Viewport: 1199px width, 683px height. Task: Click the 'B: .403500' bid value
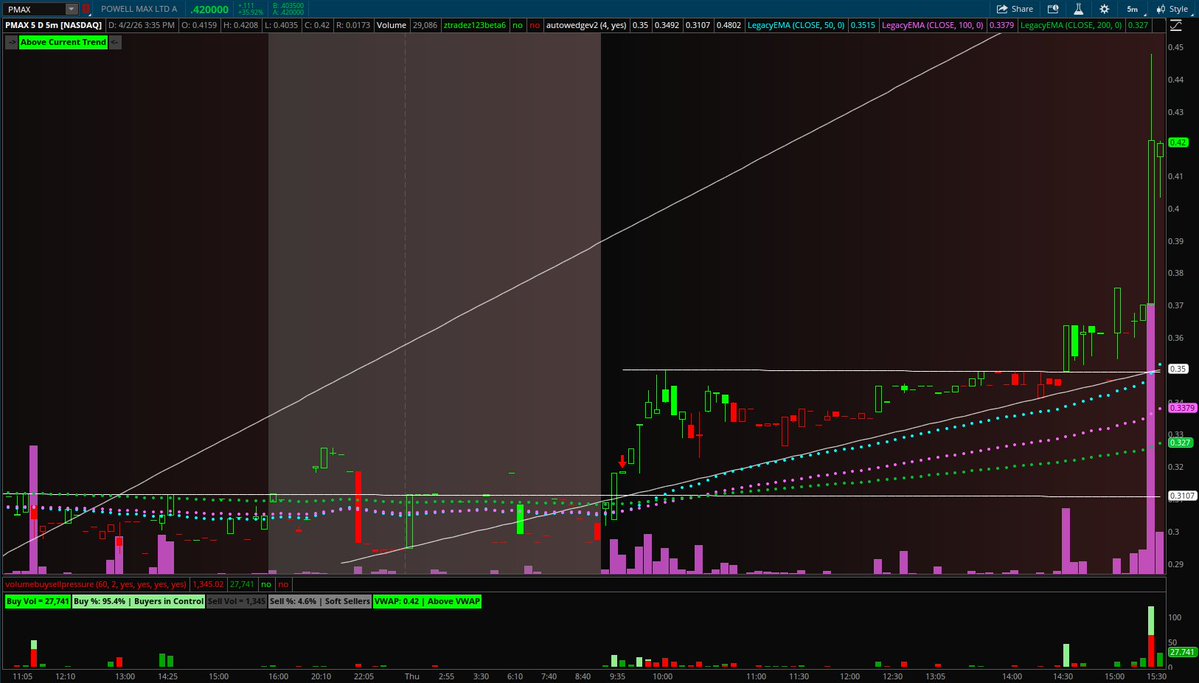288,5
